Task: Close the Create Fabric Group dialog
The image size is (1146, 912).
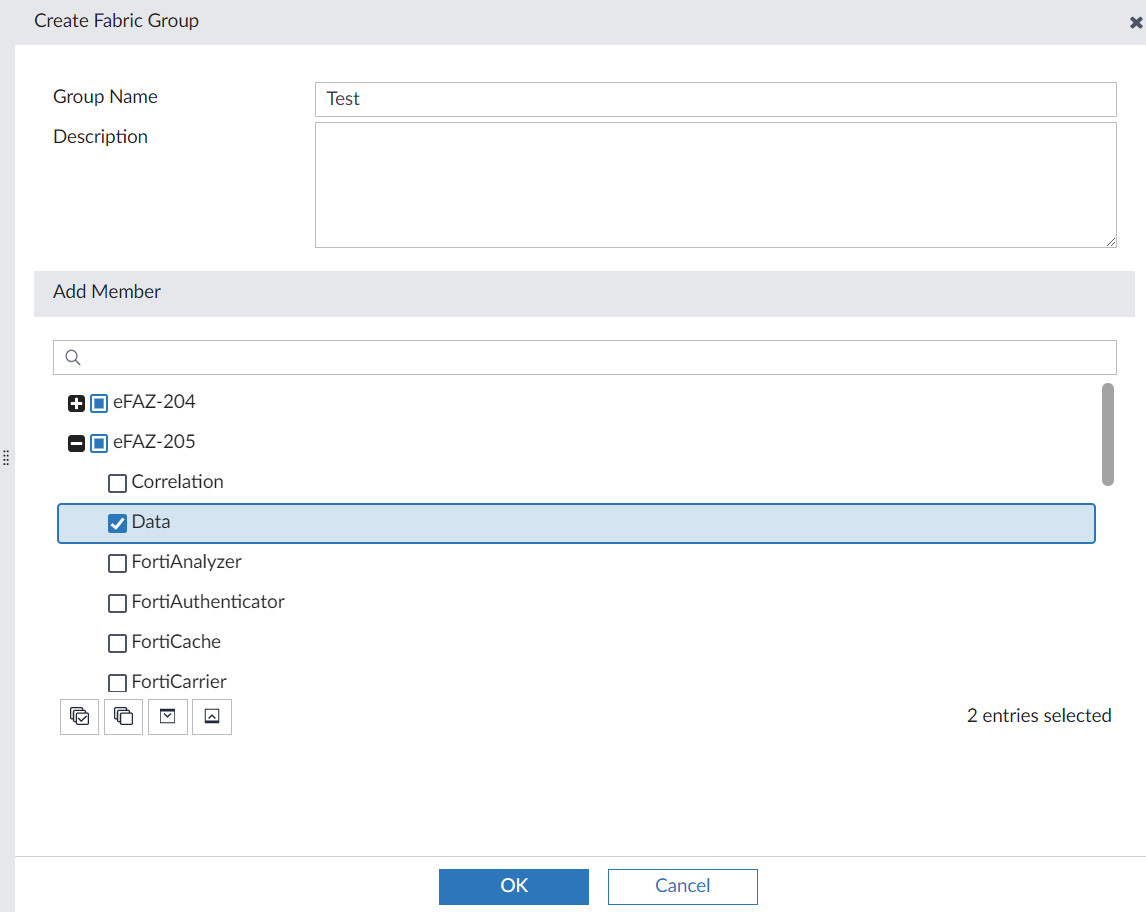Action: click(x=1134, y=20)
